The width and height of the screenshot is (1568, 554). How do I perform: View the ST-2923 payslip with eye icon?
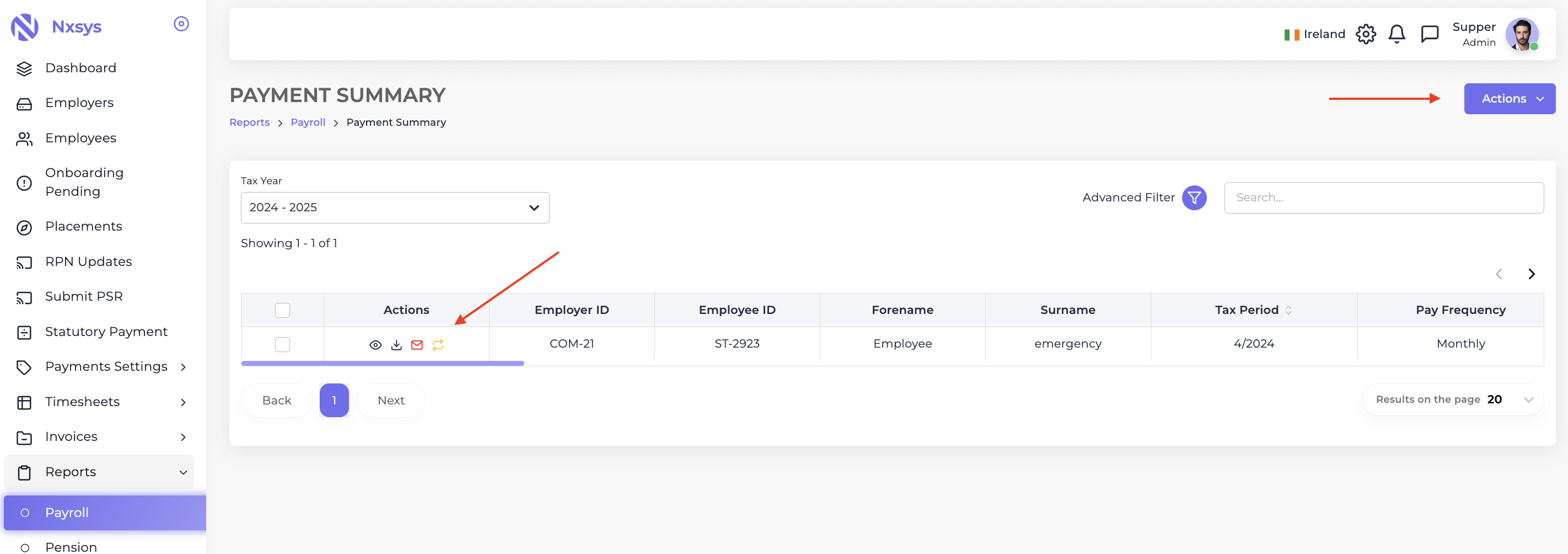point(375,345)
